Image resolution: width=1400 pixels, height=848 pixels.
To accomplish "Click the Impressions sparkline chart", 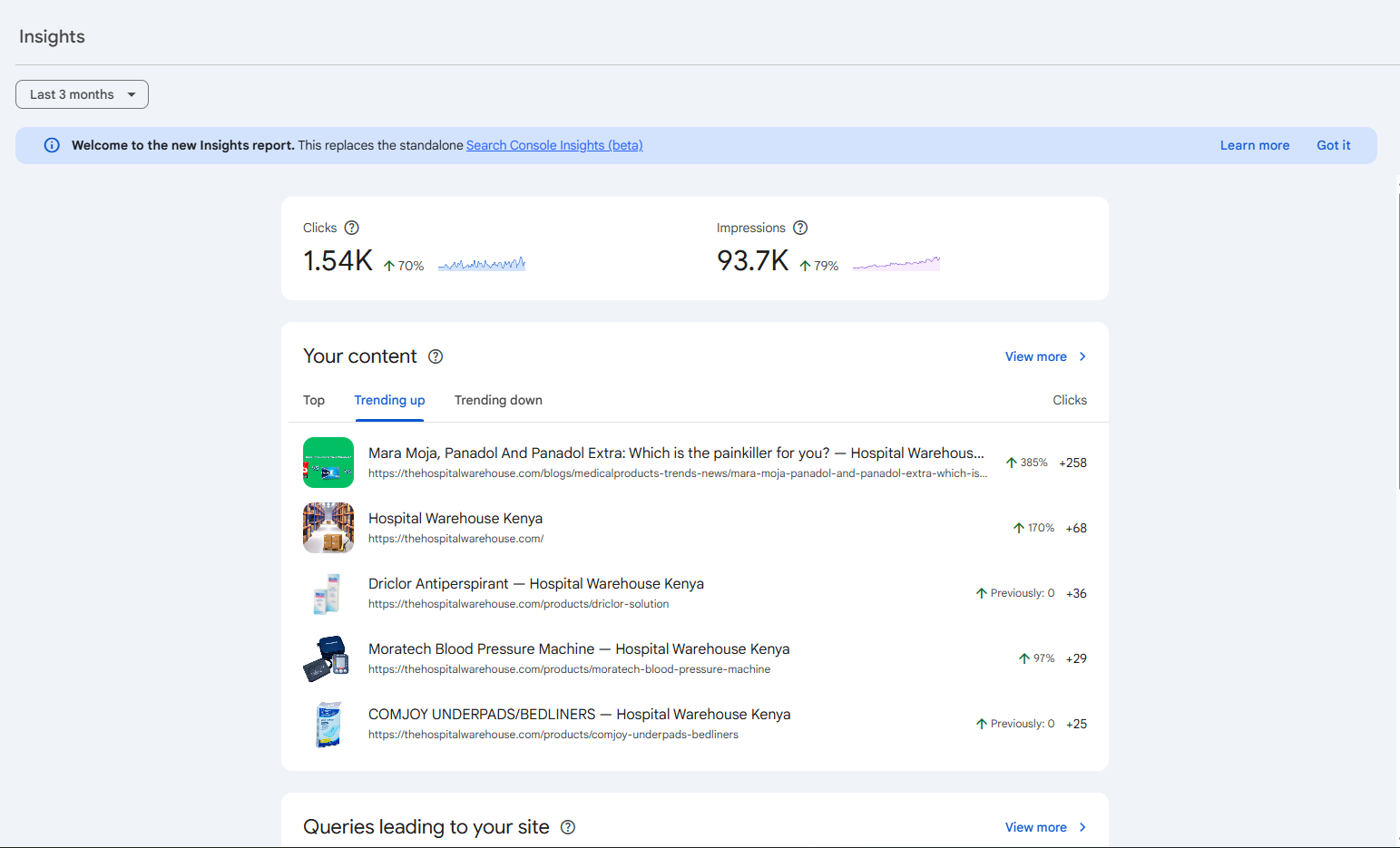I will coord(896,263).
